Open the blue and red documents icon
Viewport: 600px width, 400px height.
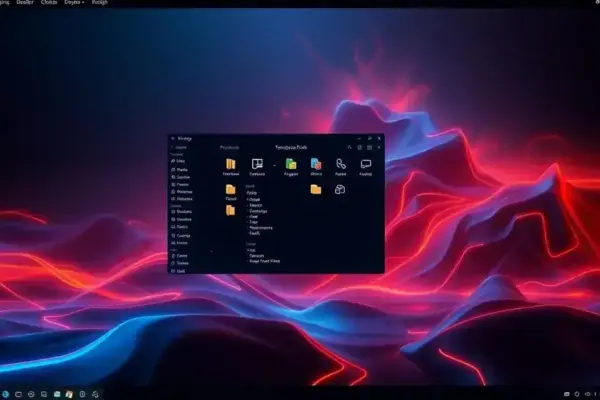click(x=316, y=164)
